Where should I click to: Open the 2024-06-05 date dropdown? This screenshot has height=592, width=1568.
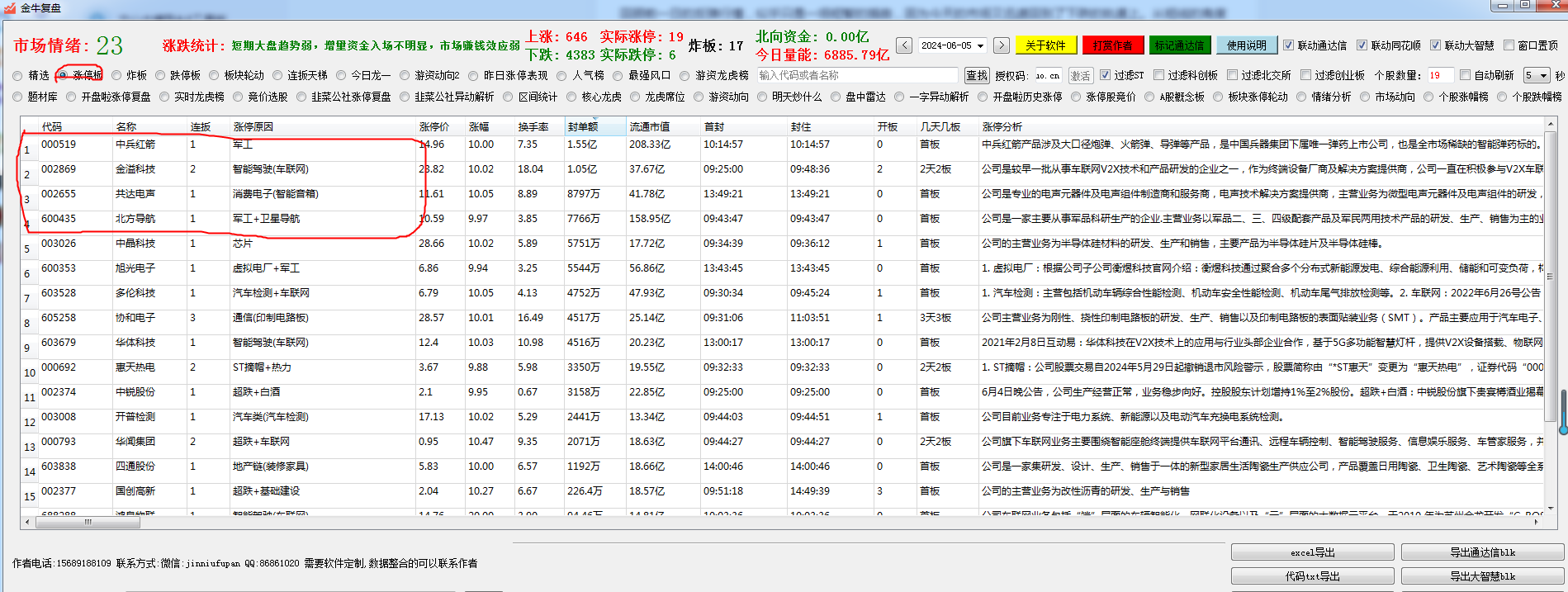click(980, 45)
